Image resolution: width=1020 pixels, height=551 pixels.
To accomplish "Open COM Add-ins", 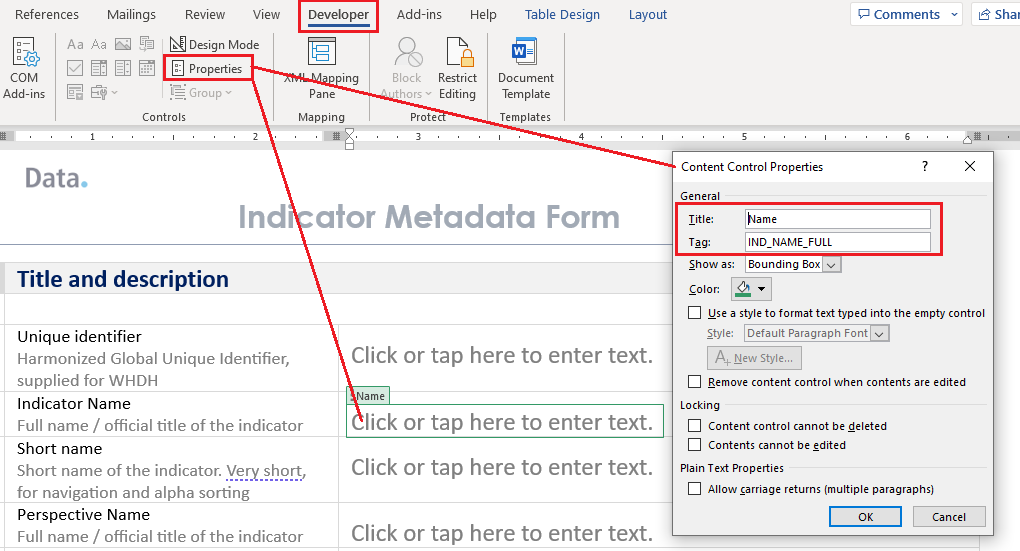I will click(x=24, y=68).
